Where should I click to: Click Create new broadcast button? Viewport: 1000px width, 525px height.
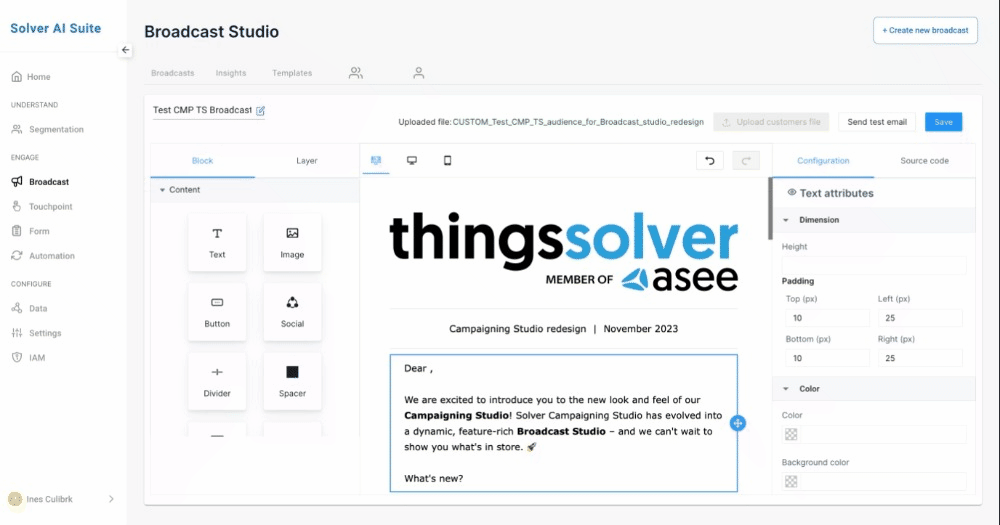point(925,31)
